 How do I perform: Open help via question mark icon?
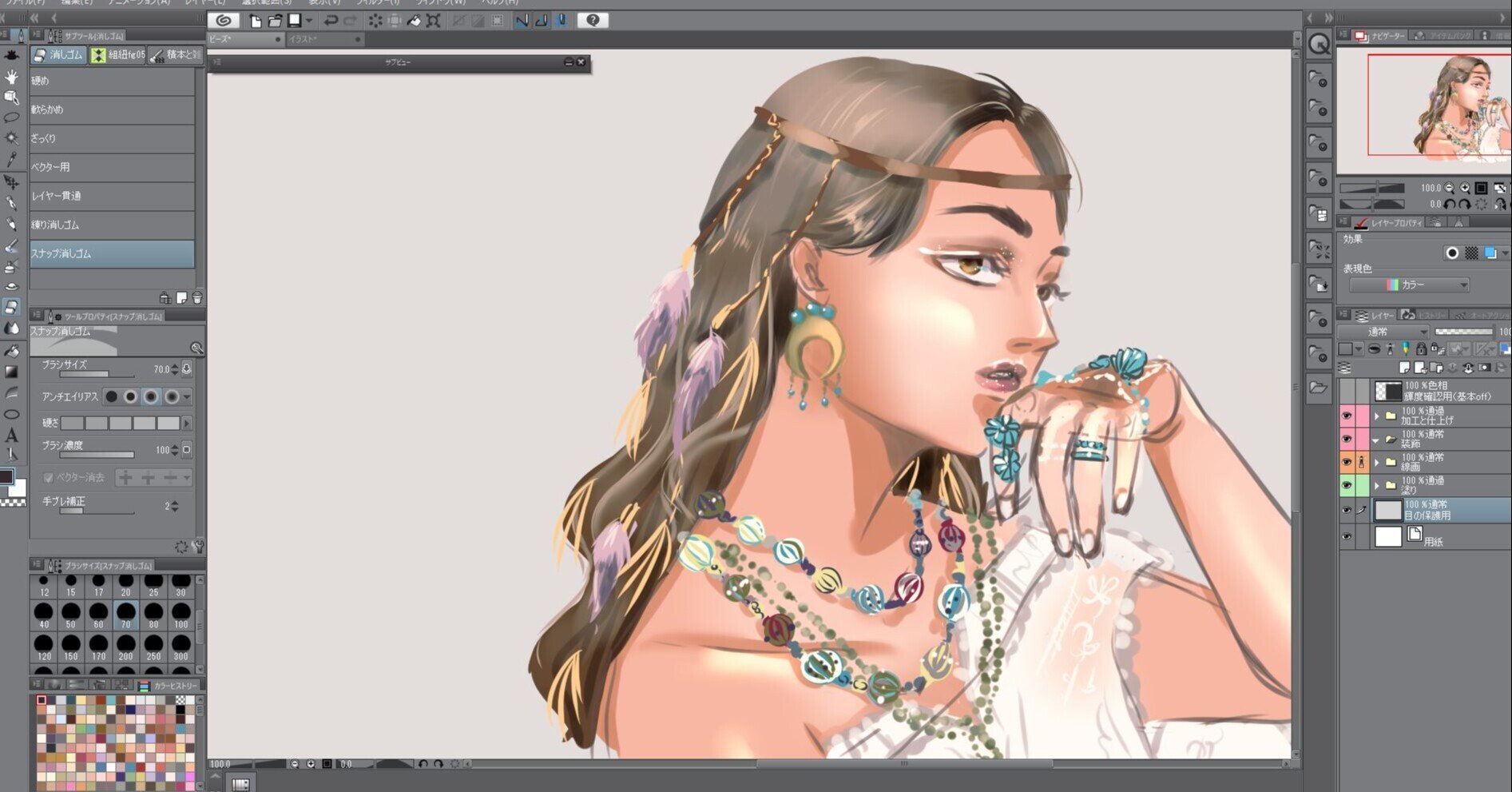(593, 21)
